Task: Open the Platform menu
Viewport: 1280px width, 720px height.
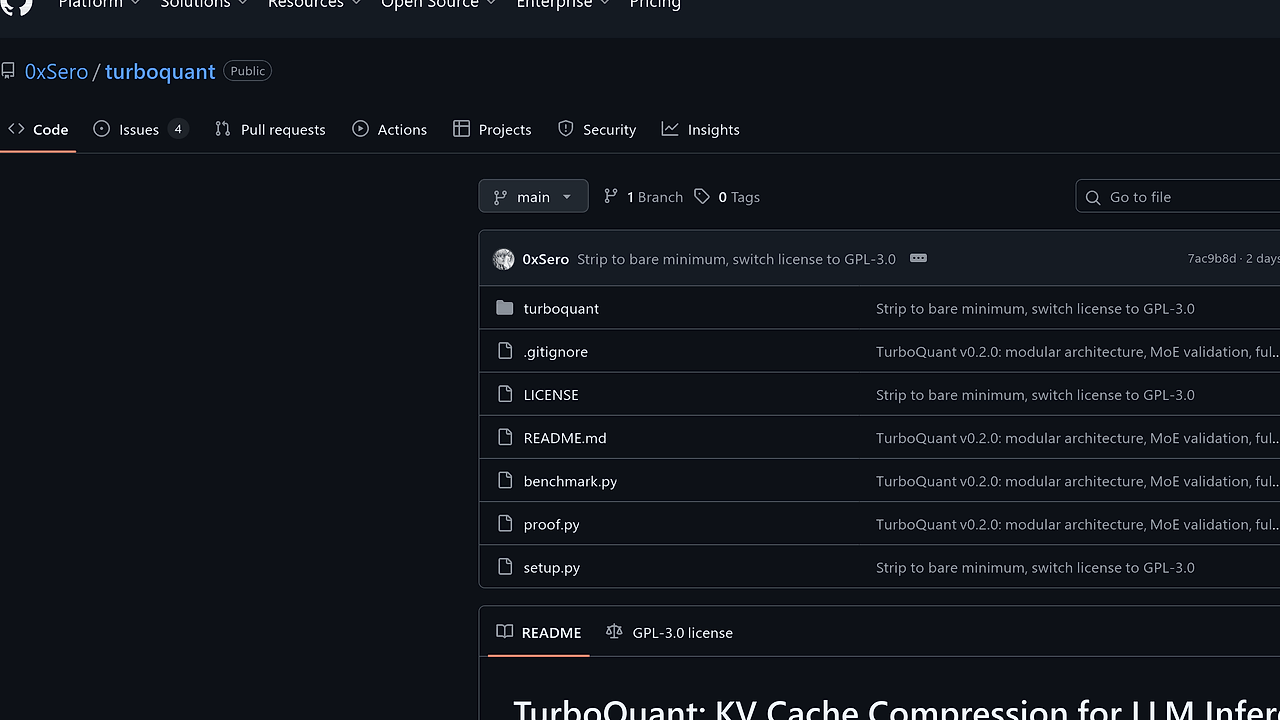Action: click(x=98, y=4)
